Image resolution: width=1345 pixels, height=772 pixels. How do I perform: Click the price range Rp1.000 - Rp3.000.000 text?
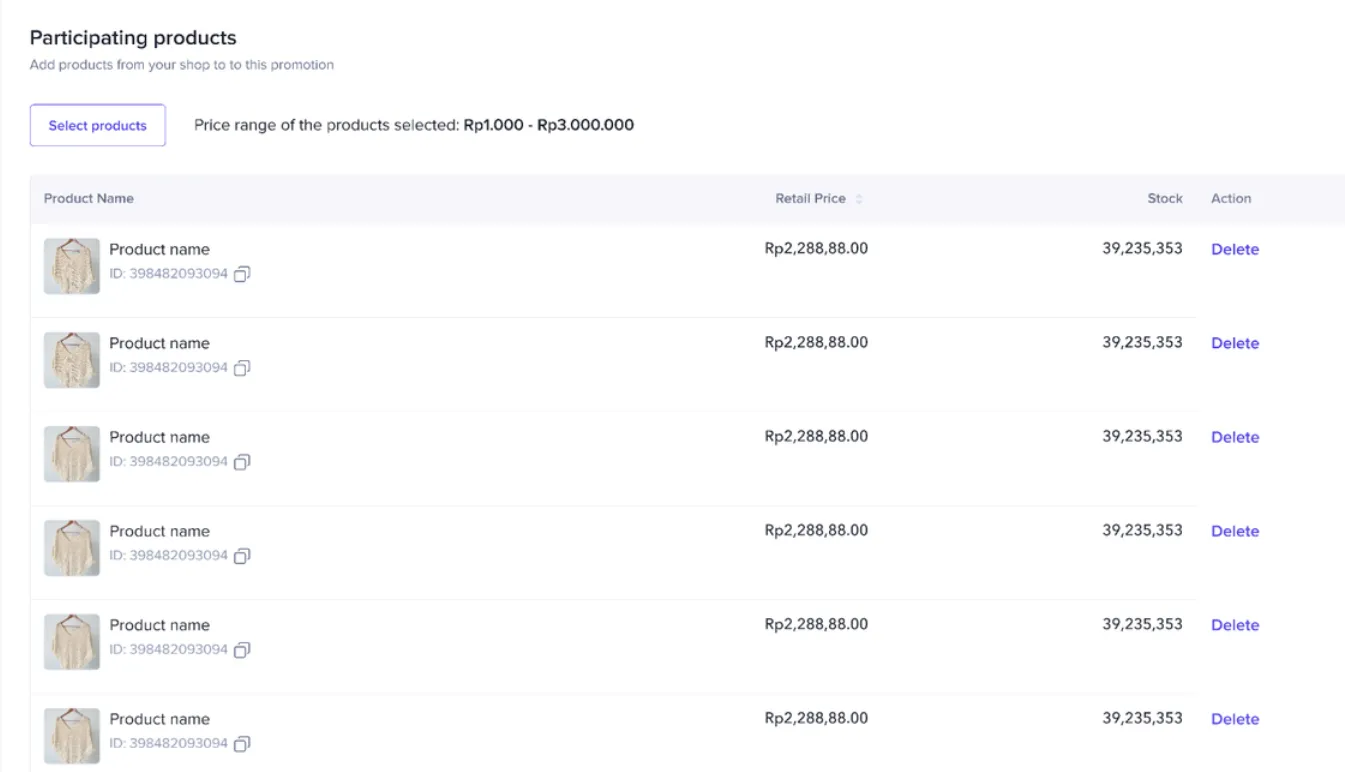tap(549, 125)
